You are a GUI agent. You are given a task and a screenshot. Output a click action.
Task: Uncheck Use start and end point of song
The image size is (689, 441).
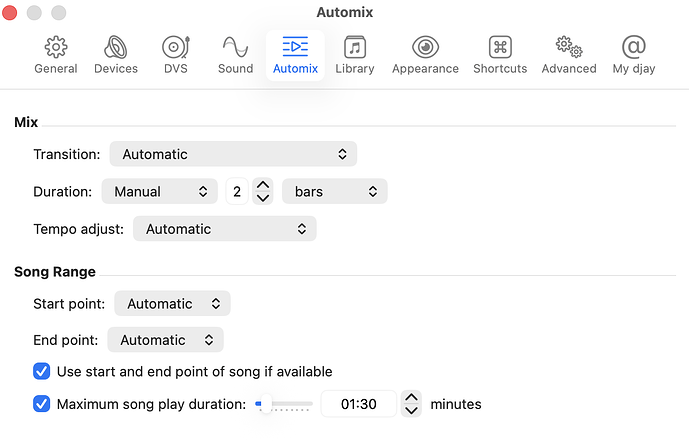coord(41,371)
